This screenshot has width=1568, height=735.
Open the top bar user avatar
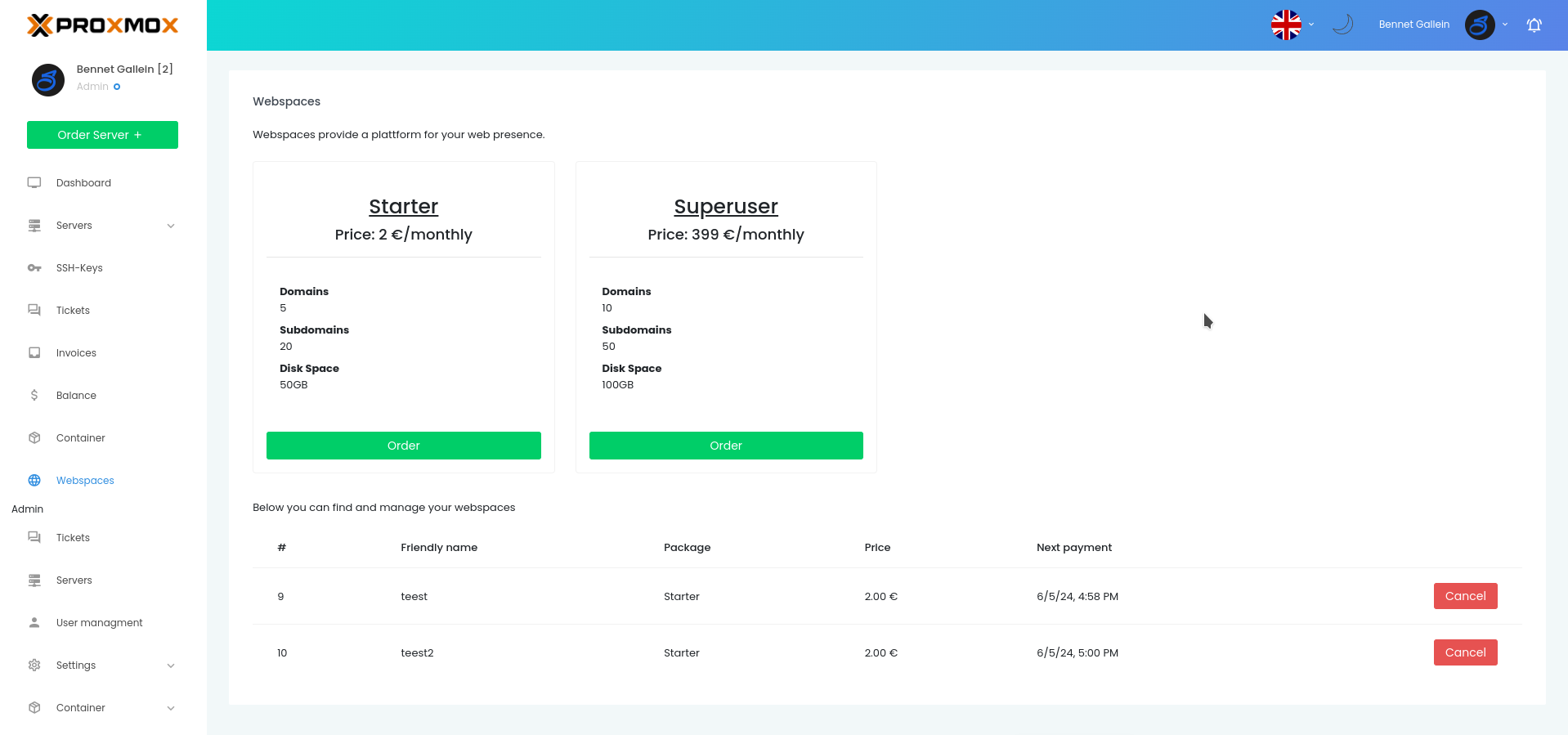1480,25
